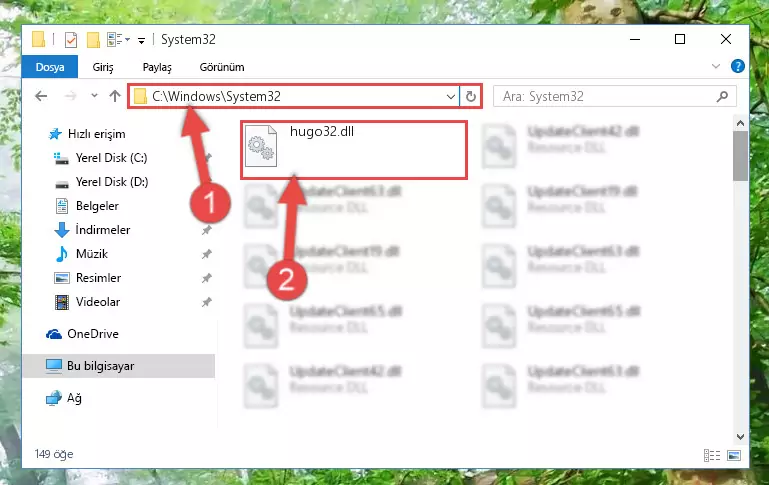The image size is (769, 485).
Task: Refresh the System32 folder view
Action: [471, 97]
